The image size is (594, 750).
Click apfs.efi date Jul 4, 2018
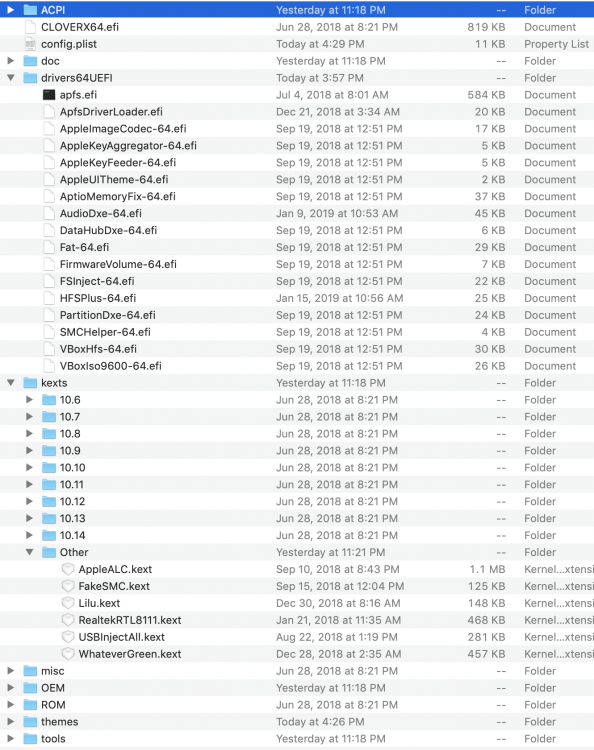pyautogui.click(x=332, y=95)
